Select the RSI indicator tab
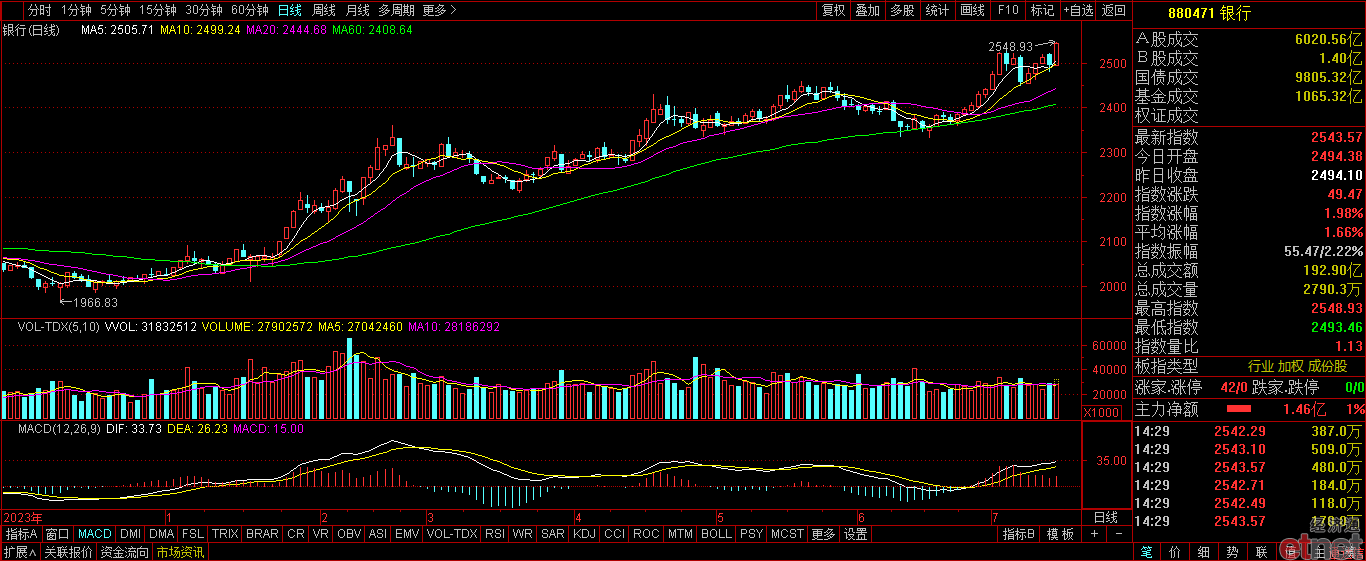 (495, 535)
